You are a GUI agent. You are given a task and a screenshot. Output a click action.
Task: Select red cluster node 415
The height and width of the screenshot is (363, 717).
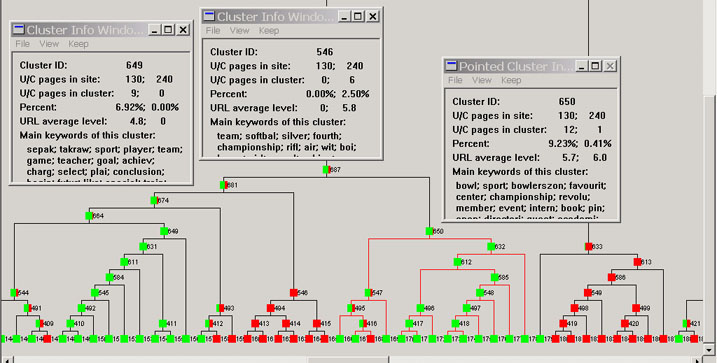pyautogui.click(x=317, y=324)
